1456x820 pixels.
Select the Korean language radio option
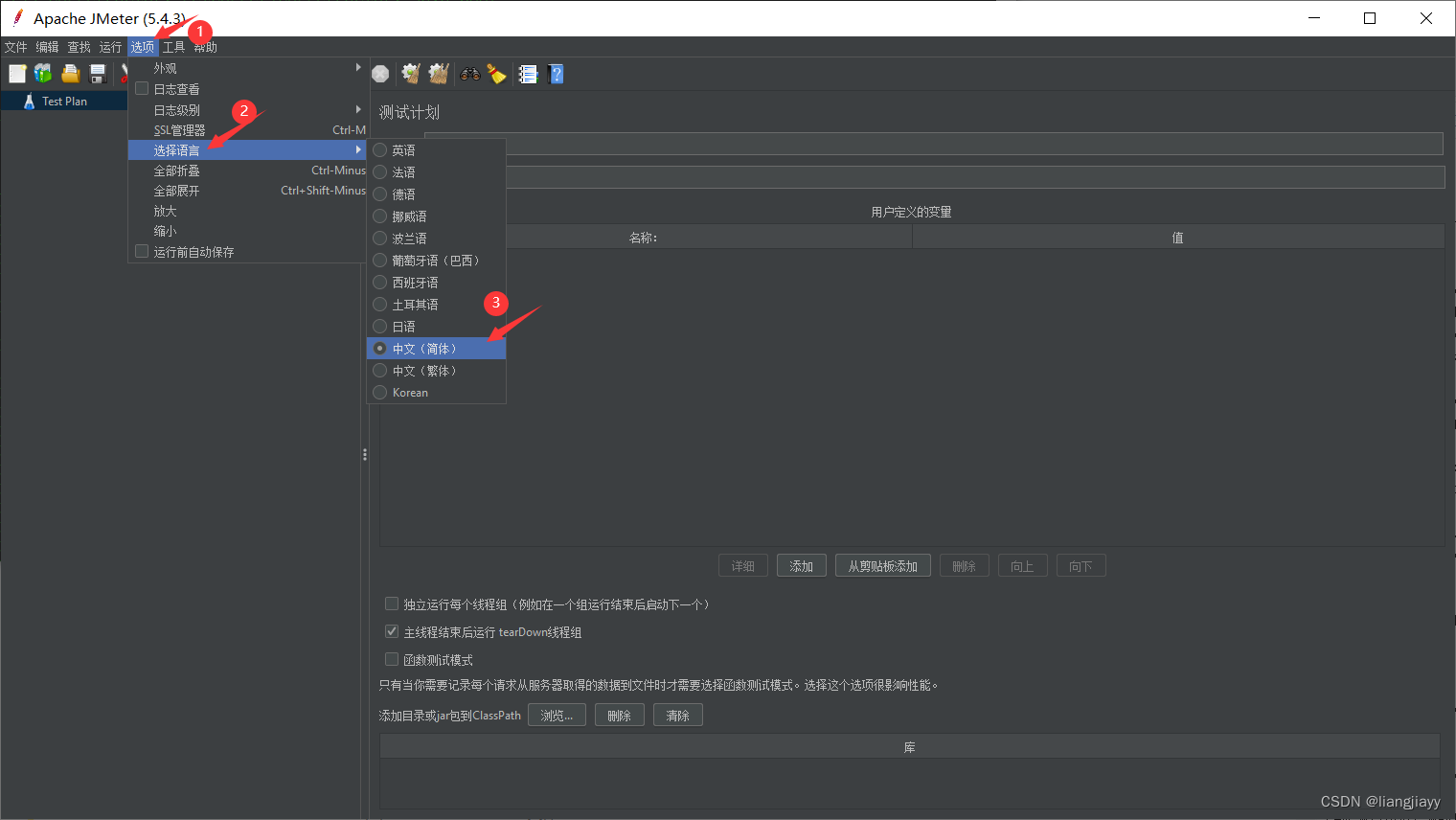(x=437, y=393)
